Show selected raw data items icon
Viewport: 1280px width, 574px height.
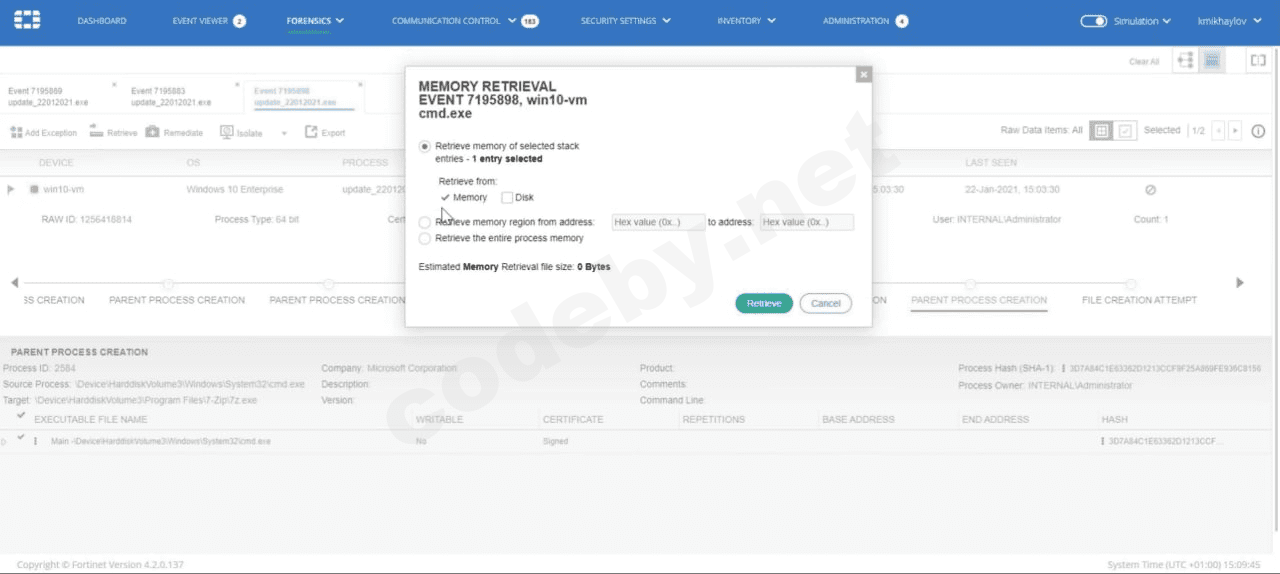1125,131
